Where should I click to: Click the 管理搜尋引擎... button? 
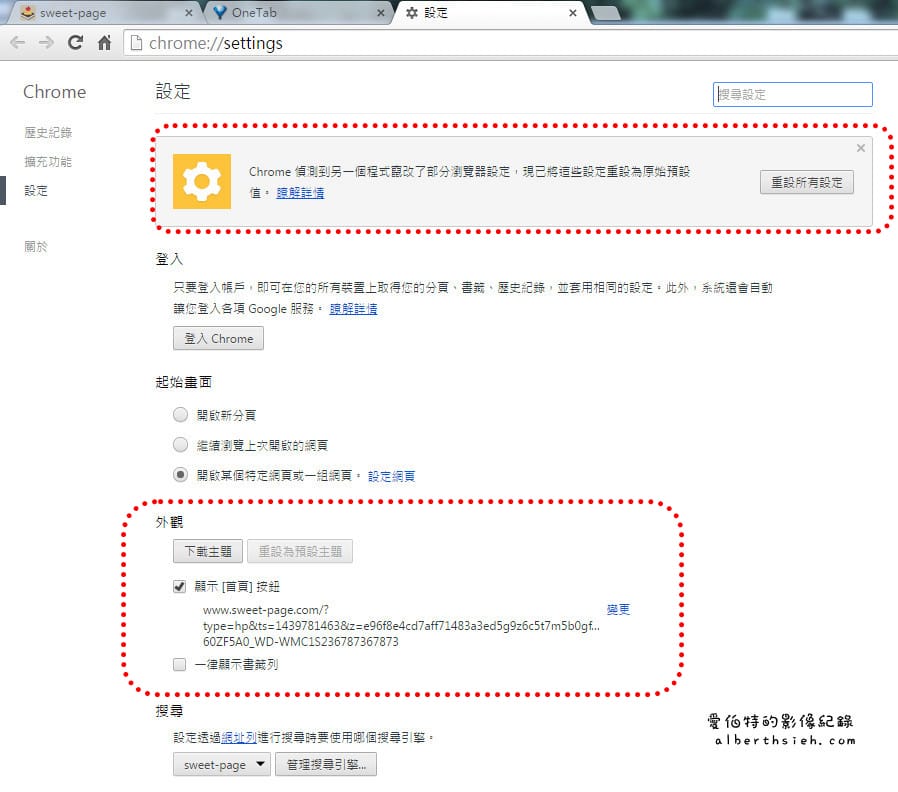point(326,765)
